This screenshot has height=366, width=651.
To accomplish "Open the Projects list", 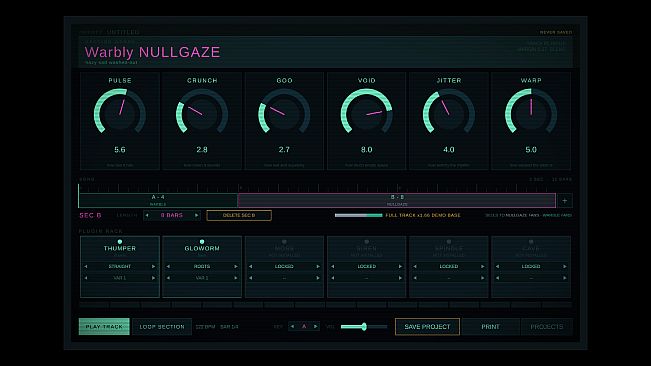I will pyautogui.click(x=547, y=327).
